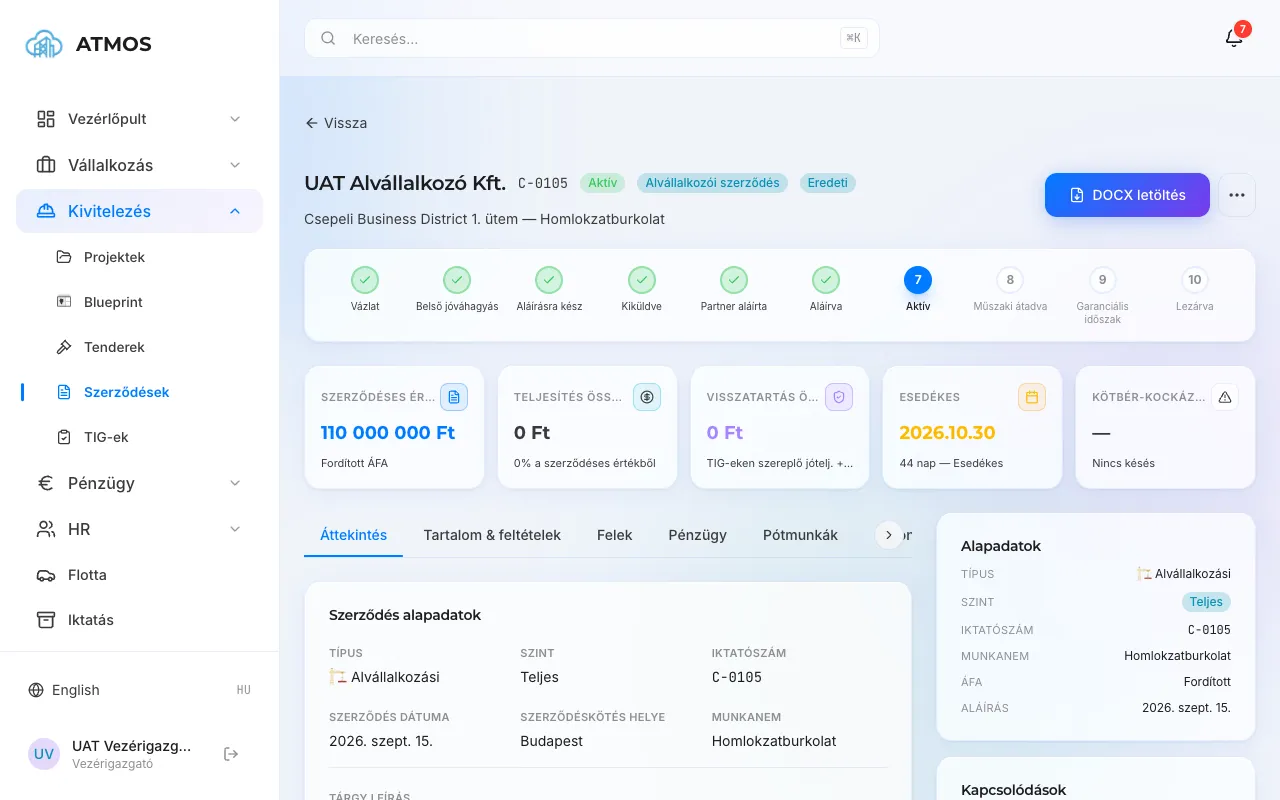
Task: Expand the Pénzügy menu
Action: [139, 483]
